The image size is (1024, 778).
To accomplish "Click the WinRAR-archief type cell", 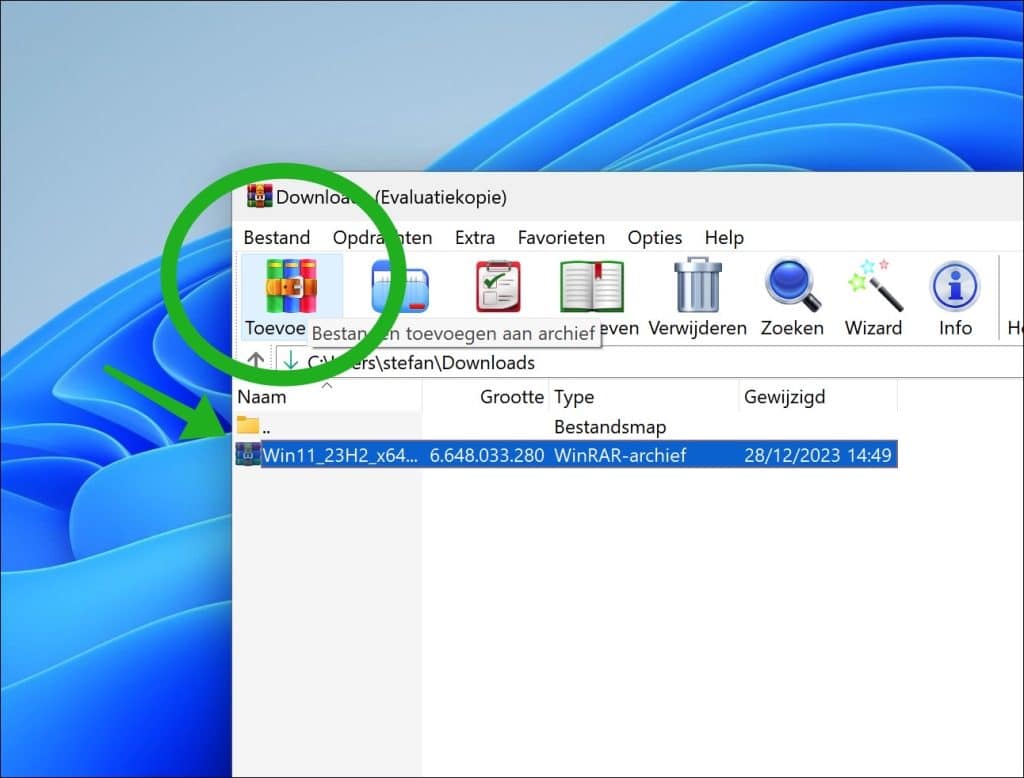I will (620, 455).
